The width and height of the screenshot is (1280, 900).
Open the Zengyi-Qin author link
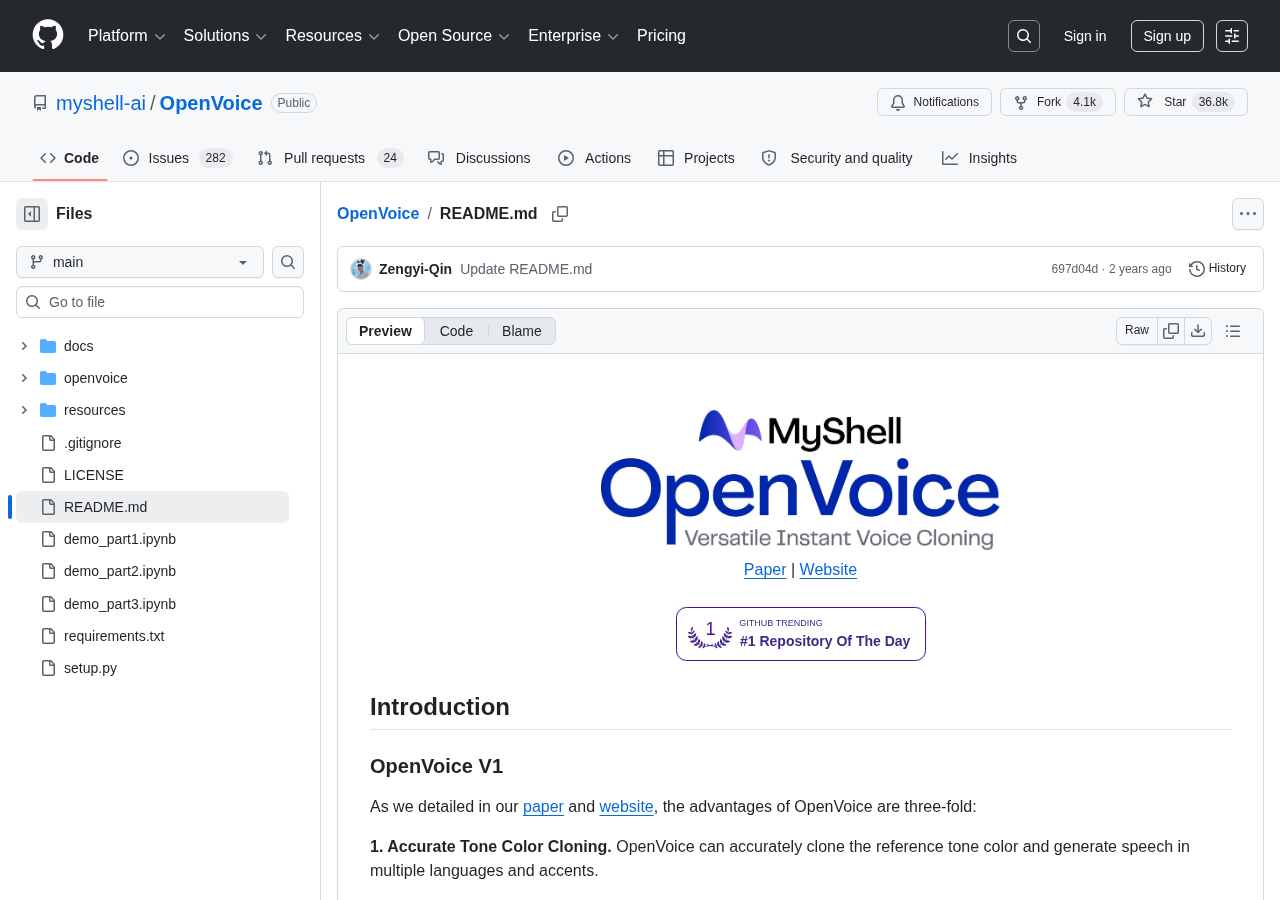point(415,269)
